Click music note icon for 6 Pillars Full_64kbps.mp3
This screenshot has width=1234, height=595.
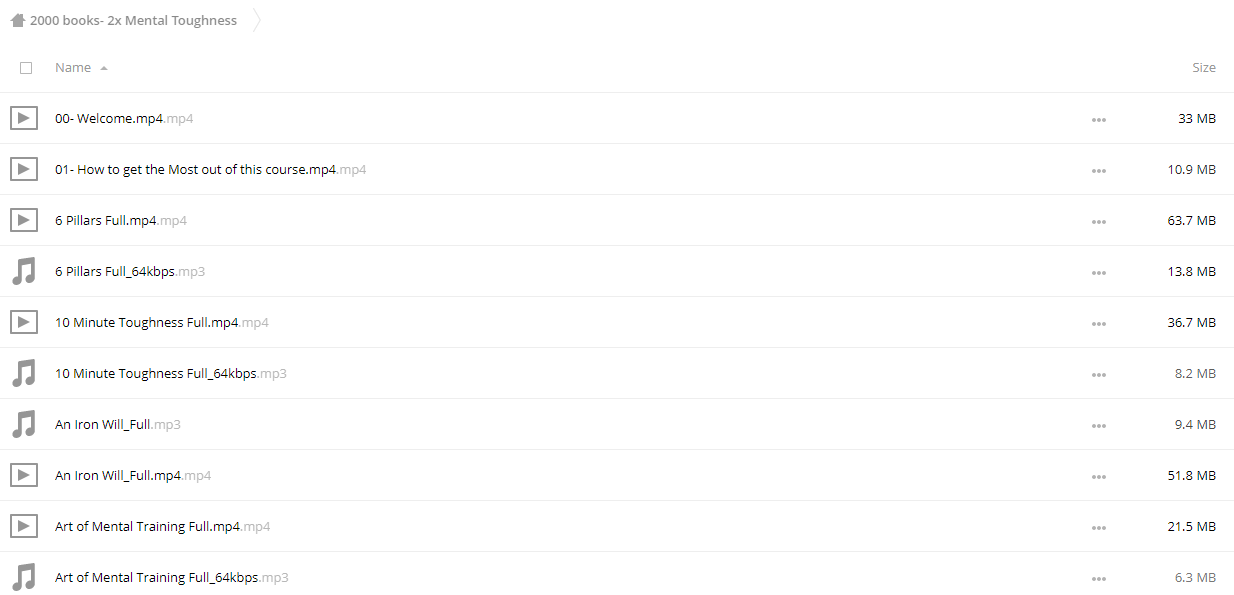point(24,271)
